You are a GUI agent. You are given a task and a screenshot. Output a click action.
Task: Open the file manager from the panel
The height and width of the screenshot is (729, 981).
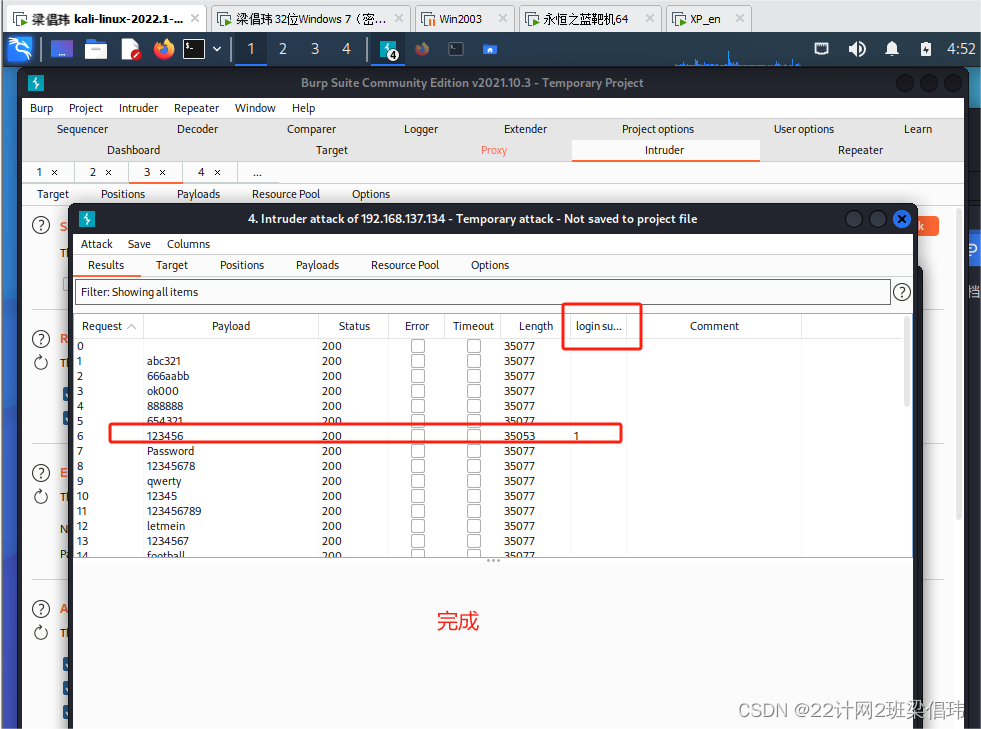[x=96, y=49]
